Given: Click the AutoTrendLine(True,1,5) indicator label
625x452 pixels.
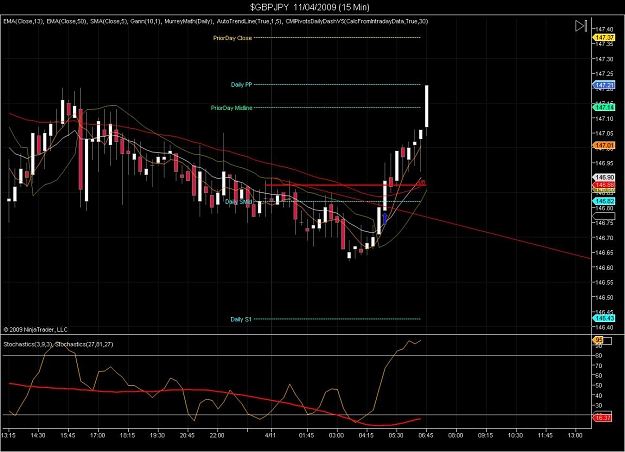Looking at the screenshot, I should [249, 21].
